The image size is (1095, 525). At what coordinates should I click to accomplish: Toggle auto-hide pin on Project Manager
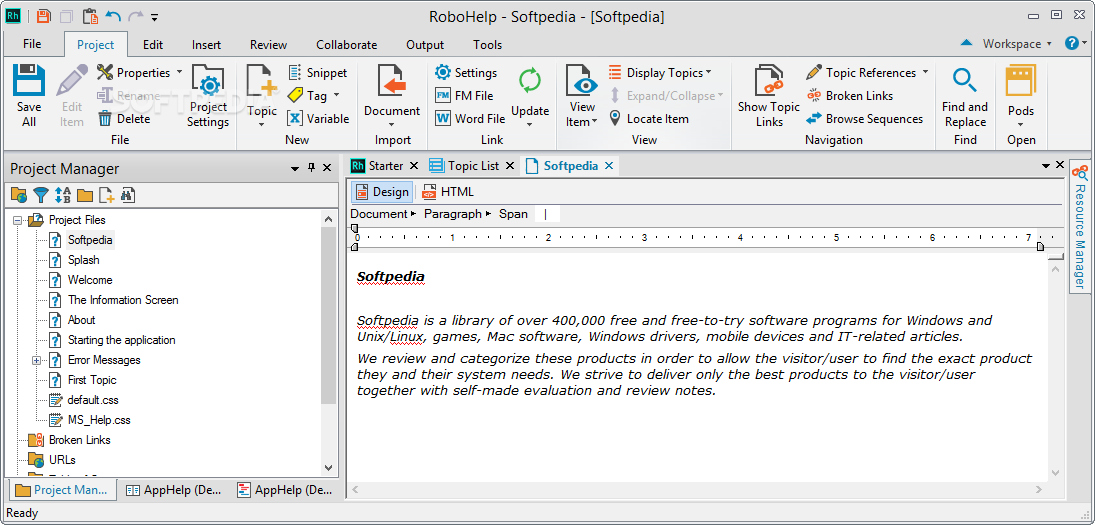click(x=311, y=168)
